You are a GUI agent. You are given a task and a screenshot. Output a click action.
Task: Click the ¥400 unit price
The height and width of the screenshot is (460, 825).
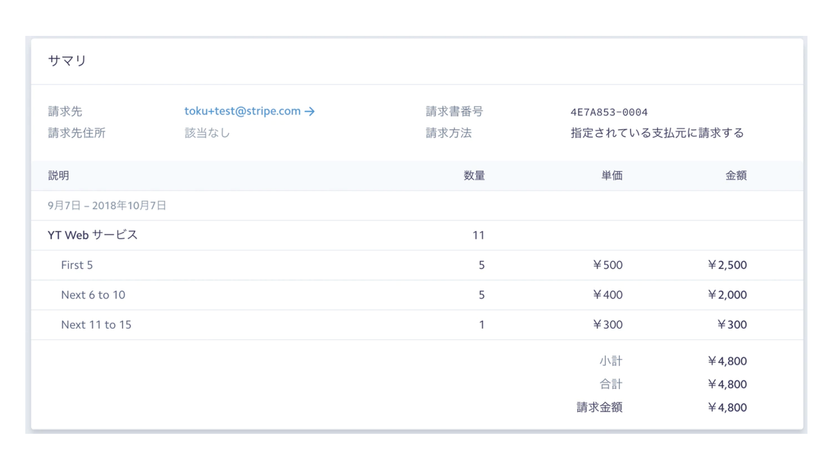point(607,296)
